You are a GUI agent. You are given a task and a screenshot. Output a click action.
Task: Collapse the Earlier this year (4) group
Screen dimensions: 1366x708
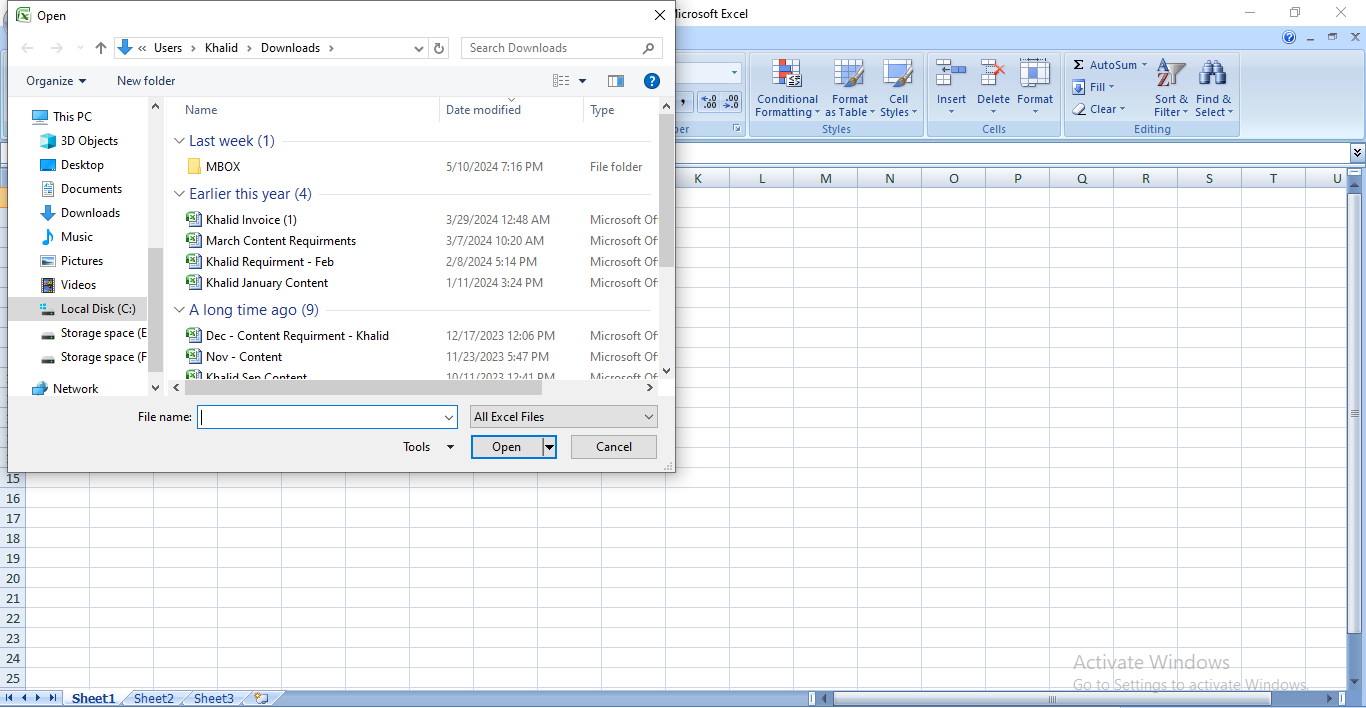(180, 194)
